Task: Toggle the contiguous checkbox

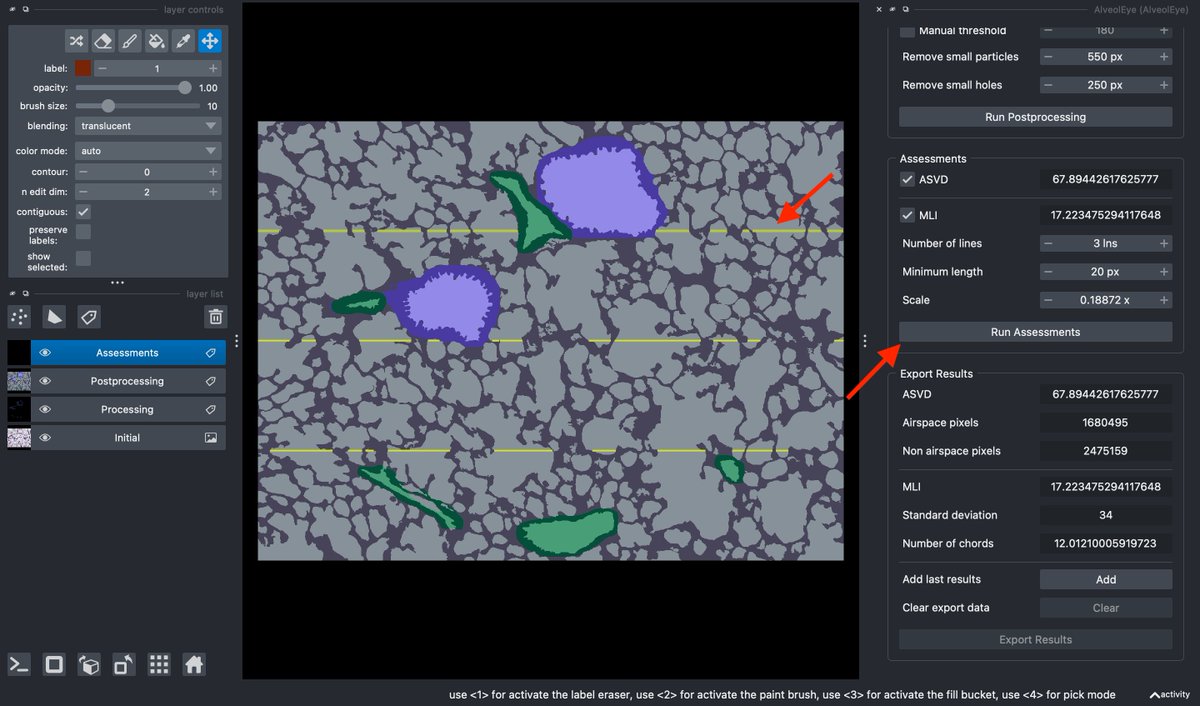Action: (x=83, y=212)
